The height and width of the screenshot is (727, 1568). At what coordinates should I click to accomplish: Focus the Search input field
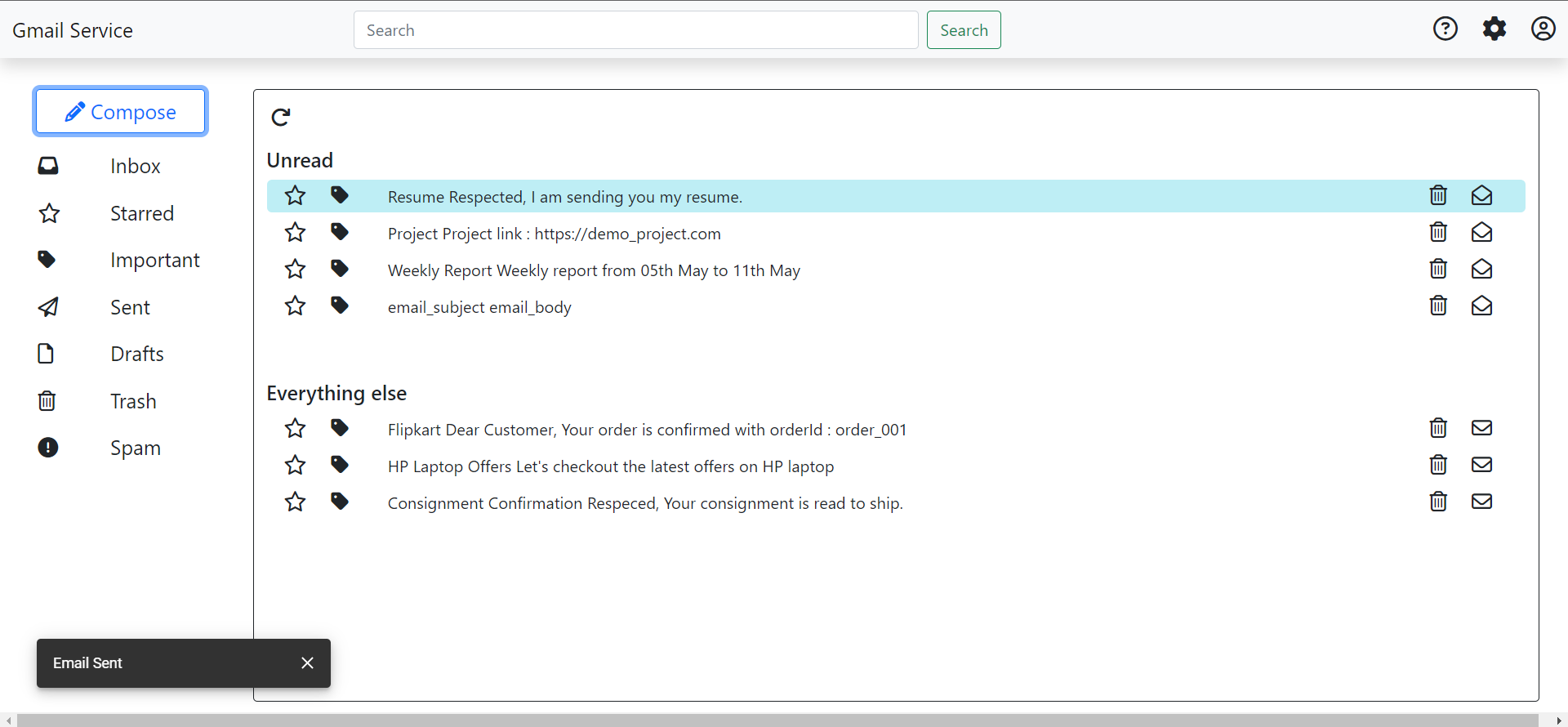[636, 30]
